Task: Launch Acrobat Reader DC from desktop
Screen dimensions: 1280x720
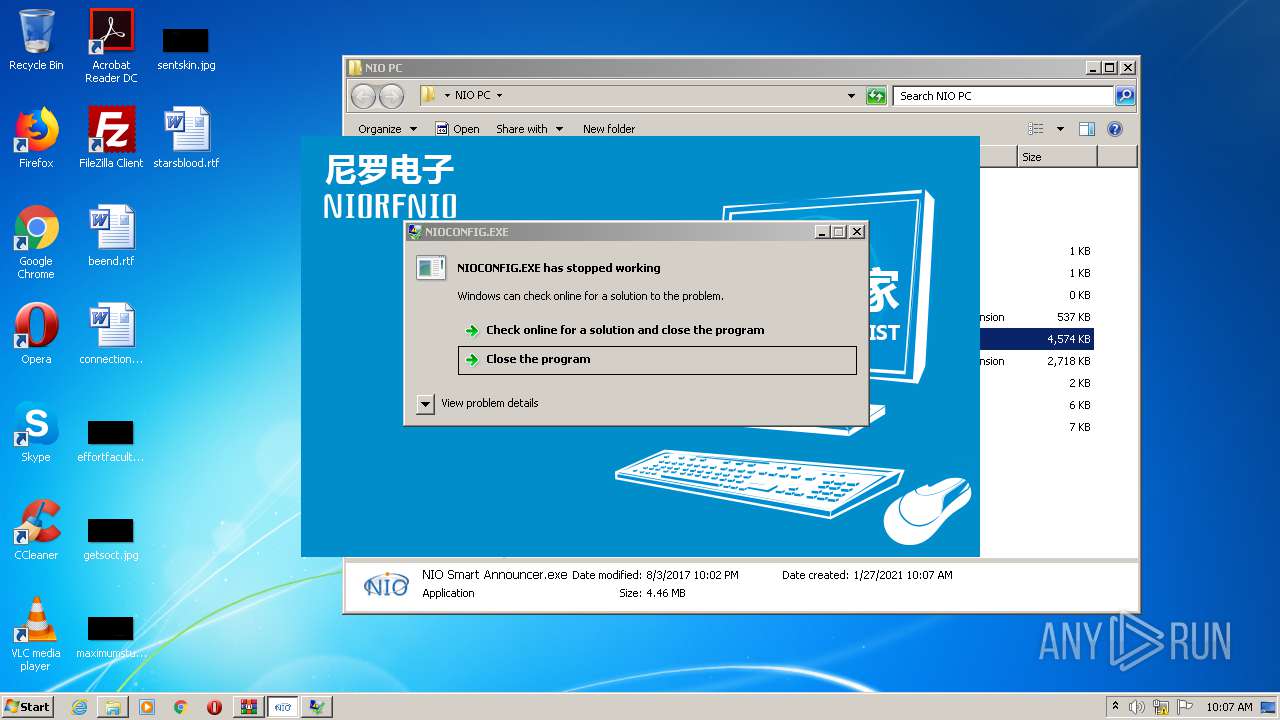Action: point(111,45)
